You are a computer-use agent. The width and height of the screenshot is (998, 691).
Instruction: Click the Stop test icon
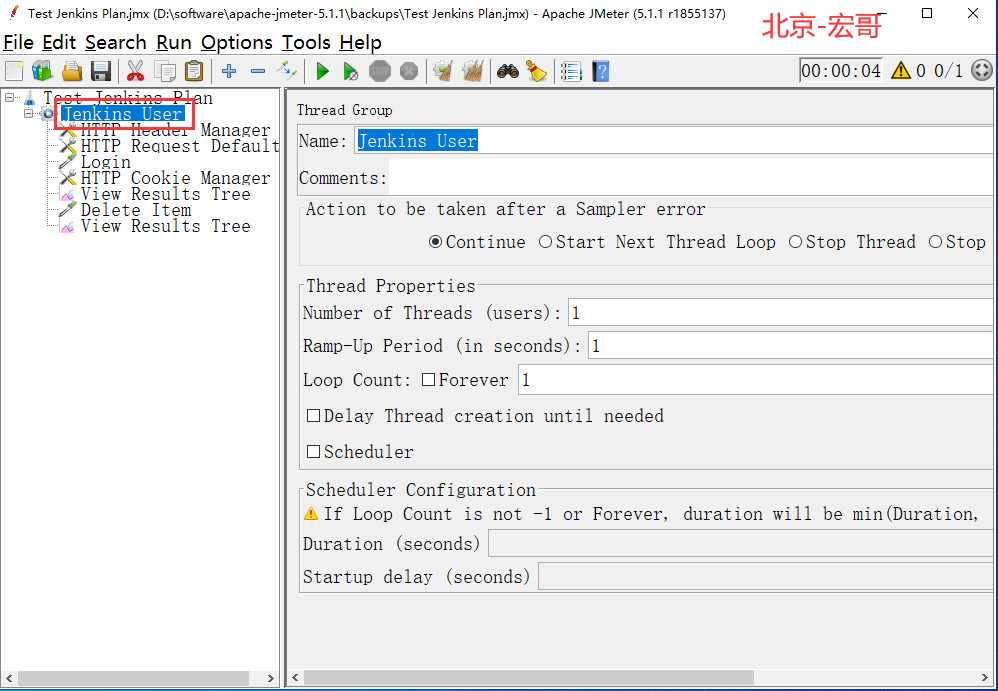click(x=380, y=71)
